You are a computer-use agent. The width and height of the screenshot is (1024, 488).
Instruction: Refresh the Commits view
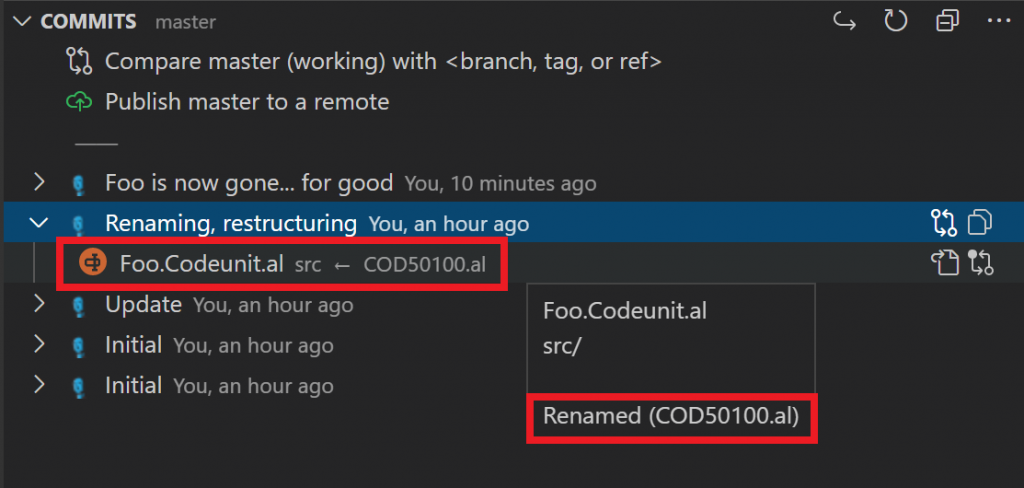[895, 22]
